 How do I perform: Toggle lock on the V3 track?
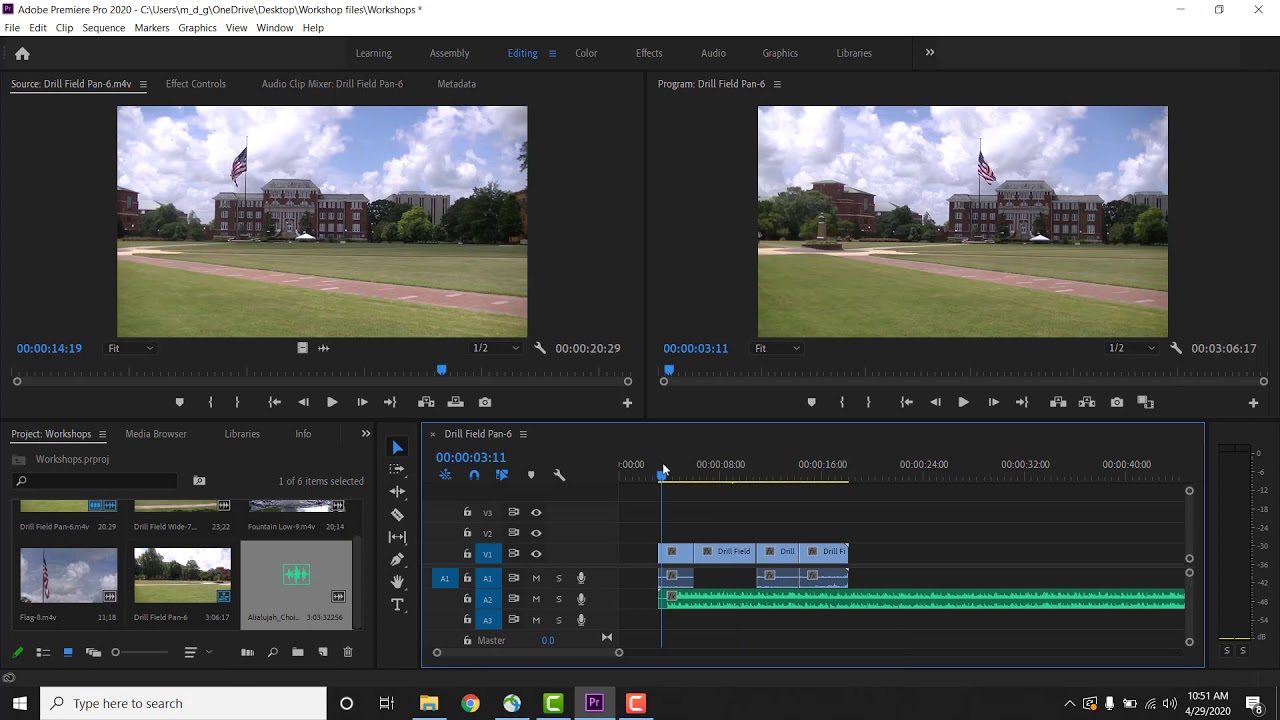(467, 512)
